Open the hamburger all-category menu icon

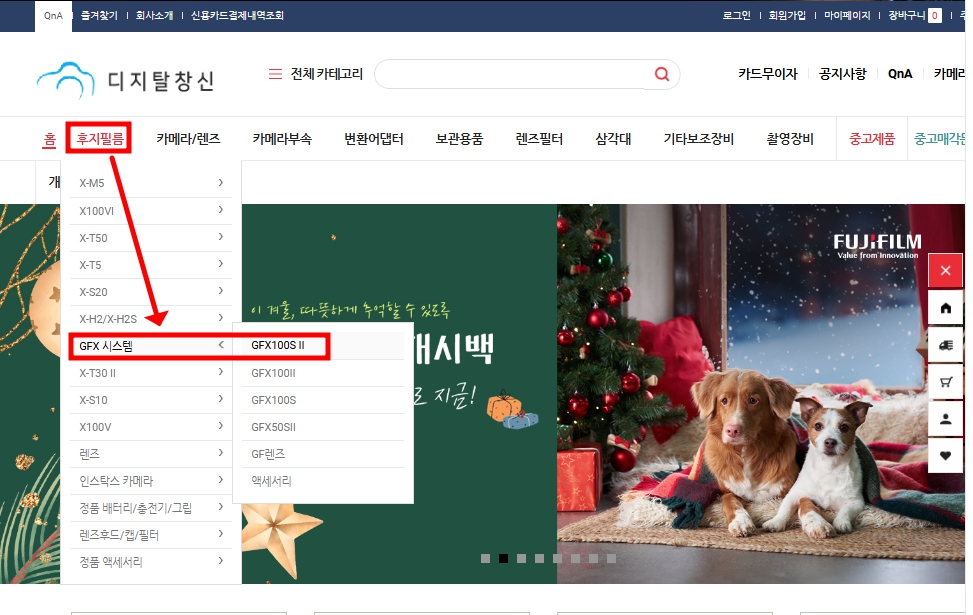point(275,74)
